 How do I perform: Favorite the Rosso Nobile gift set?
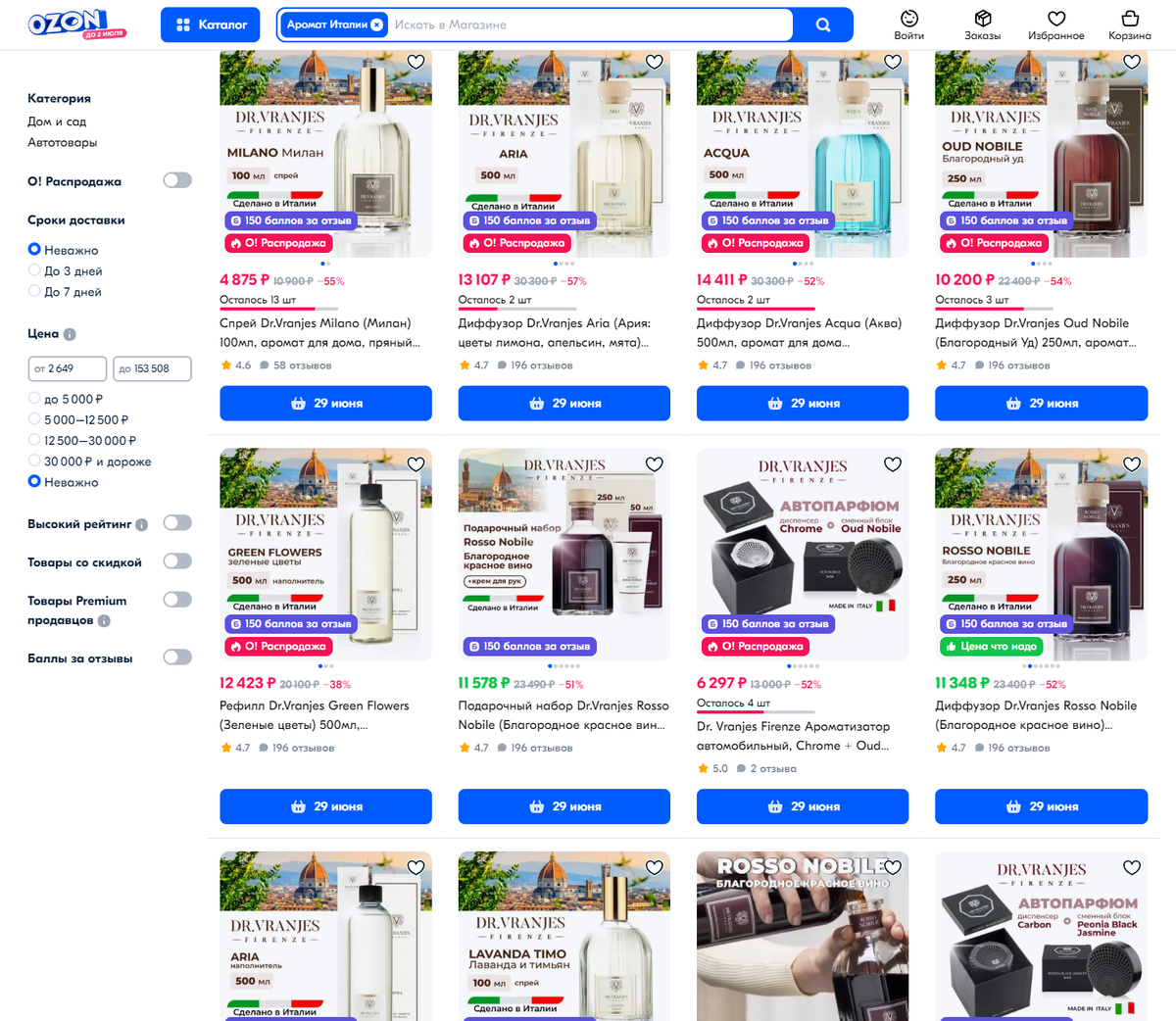point(654,464)
